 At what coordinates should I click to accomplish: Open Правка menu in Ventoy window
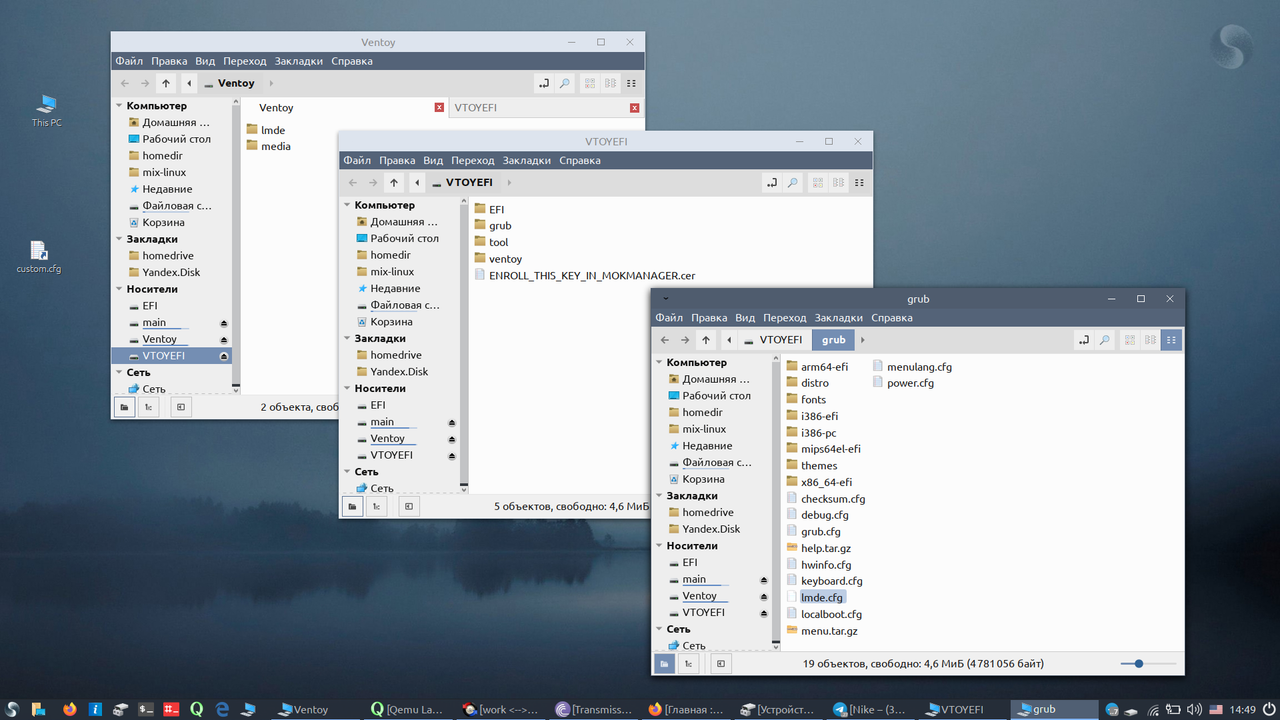(x=170, y=61)
